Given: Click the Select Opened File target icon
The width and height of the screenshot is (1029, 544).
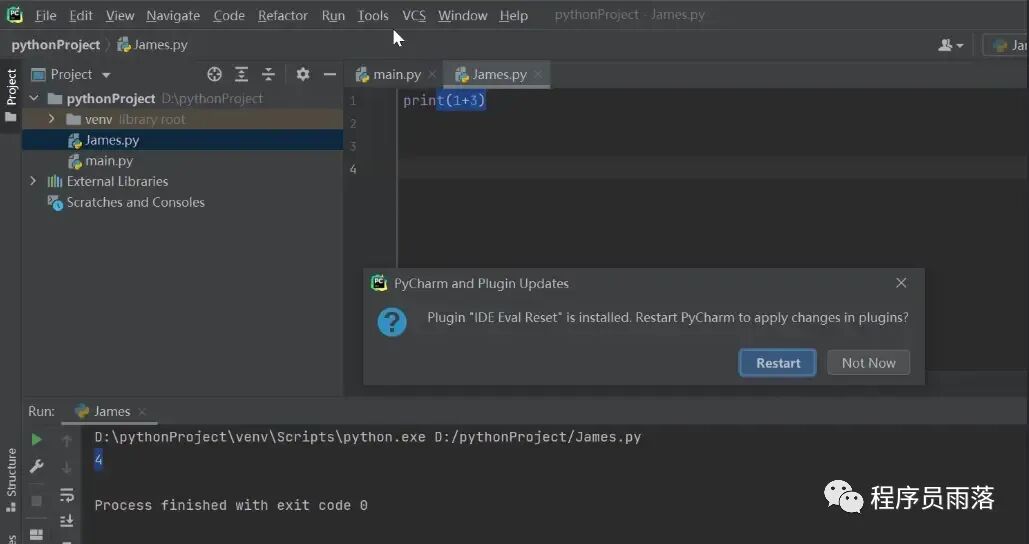Looking at the screenshot, I should 215,74.
